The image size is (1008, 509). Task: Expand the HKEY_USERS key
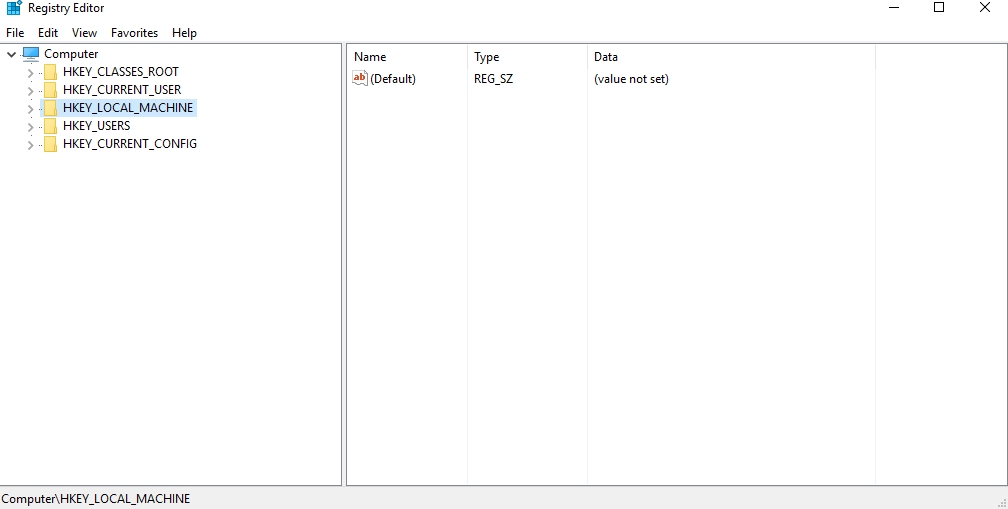click(30, 127)
